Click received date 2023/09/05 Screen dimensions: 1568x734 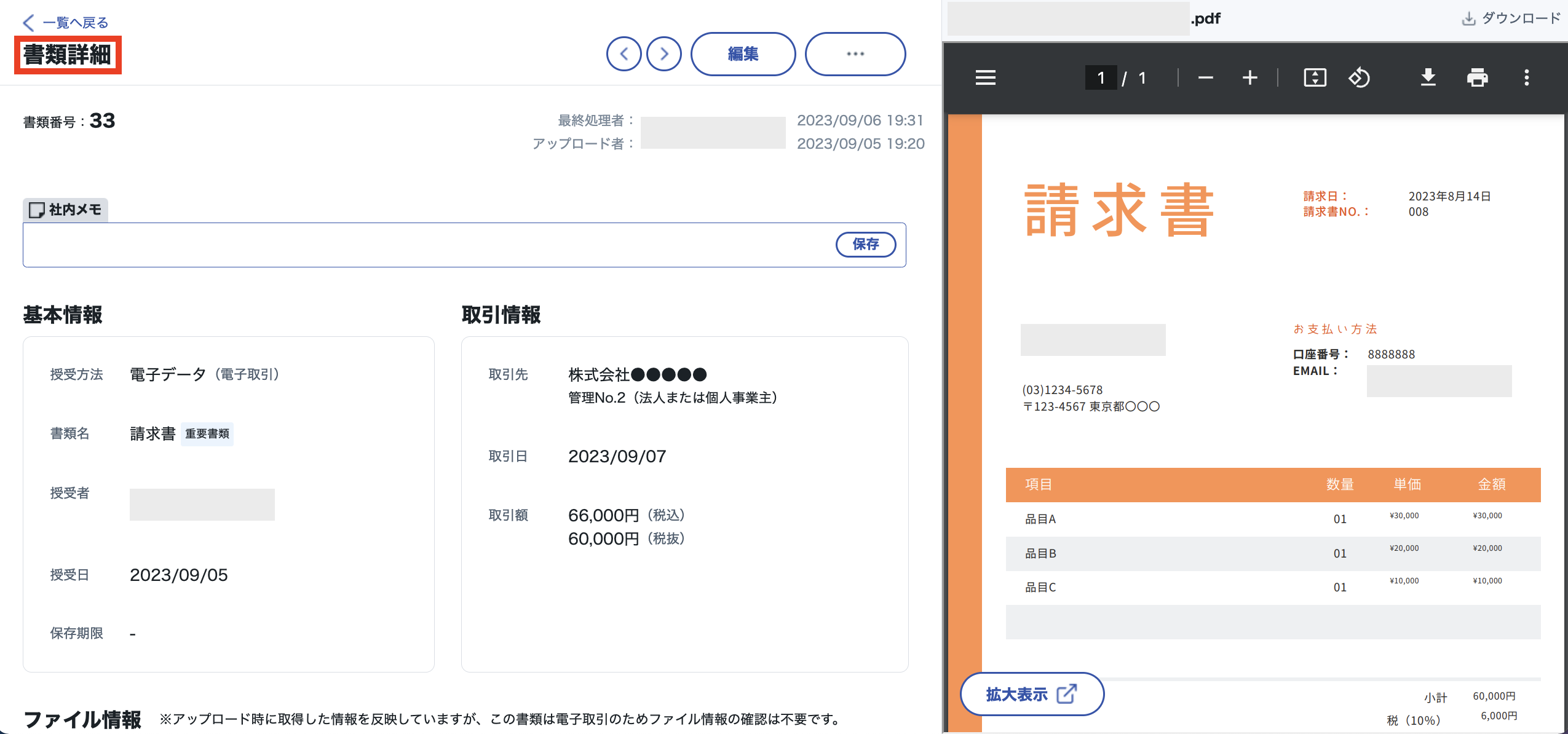[178, 575]
